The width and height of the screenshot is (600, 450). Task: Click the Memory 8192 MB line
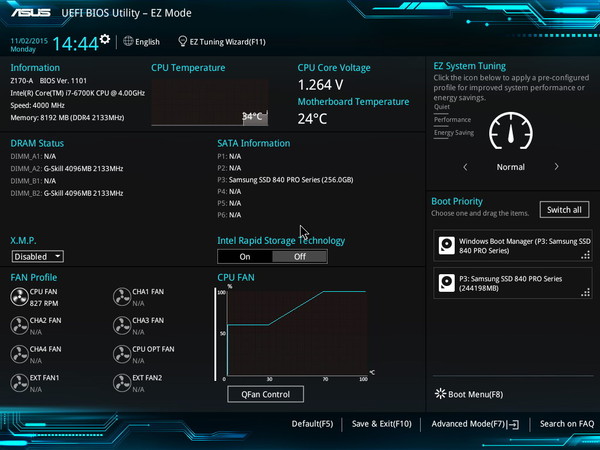click(67, 118)
